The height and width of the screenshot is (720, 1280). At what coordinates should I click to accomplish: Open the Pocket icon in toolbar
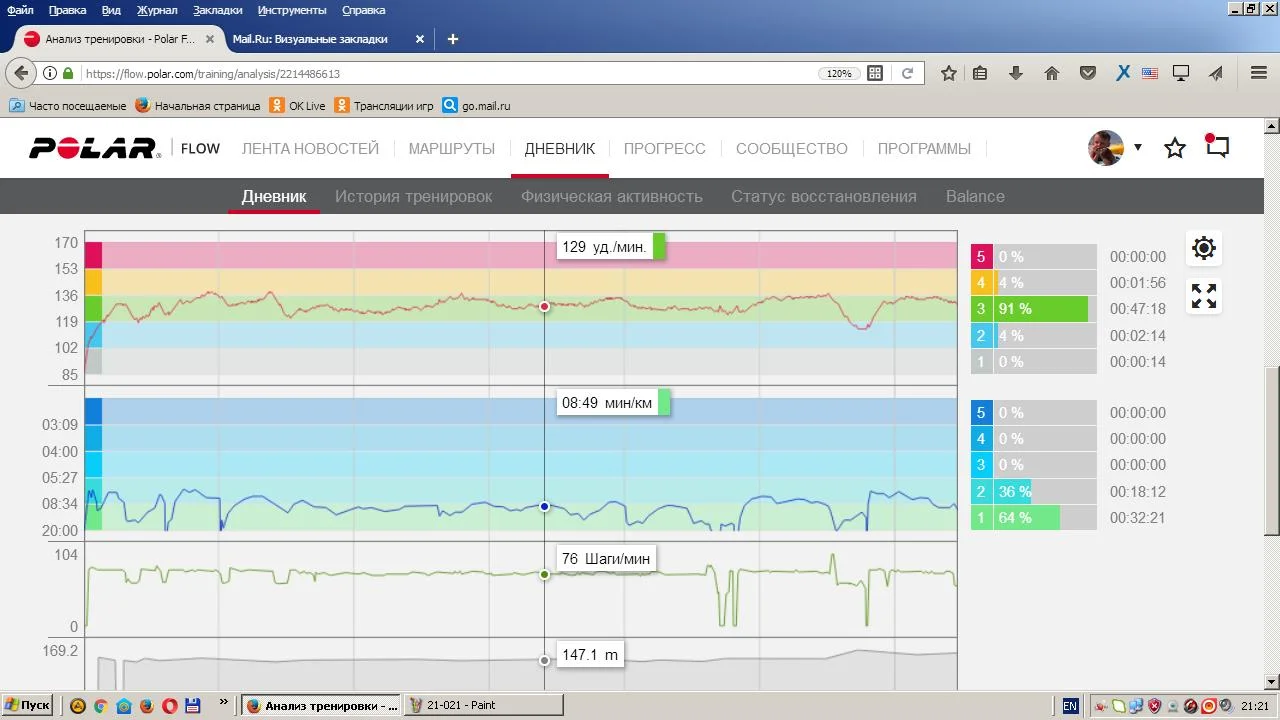tap(1088, 73)
